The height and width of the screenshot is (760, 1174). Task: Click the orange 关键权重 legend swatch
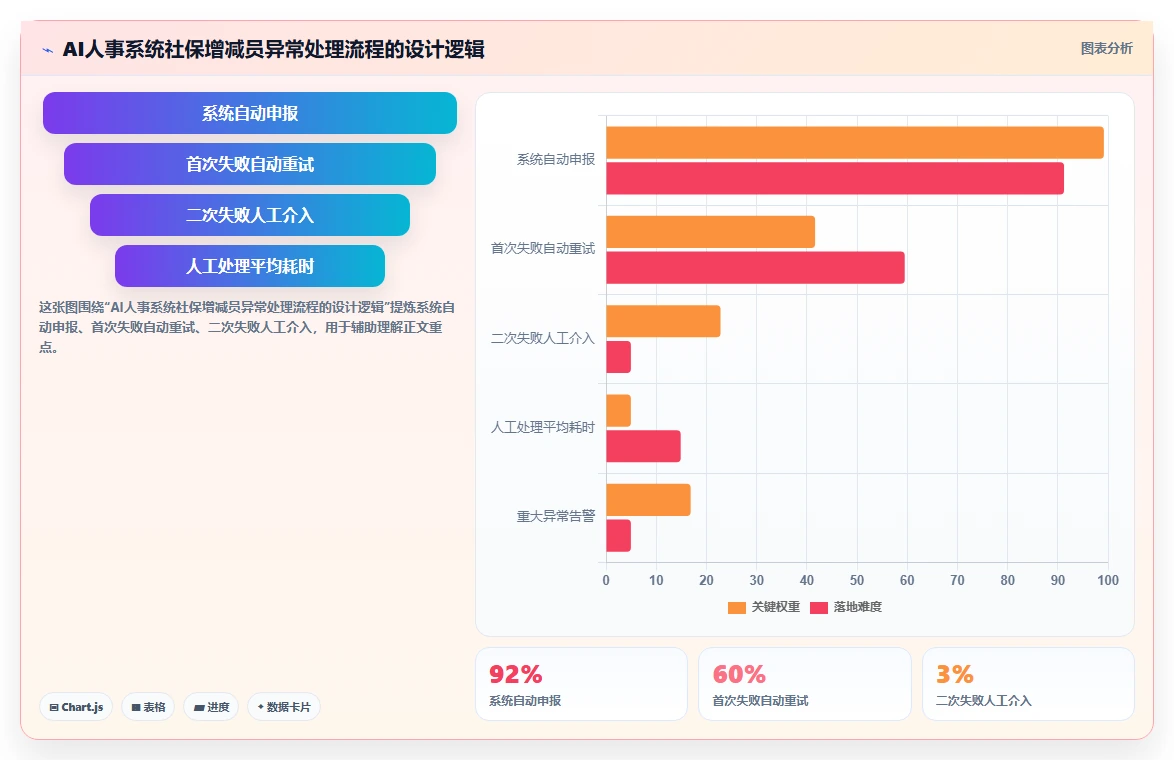[737, 607]
